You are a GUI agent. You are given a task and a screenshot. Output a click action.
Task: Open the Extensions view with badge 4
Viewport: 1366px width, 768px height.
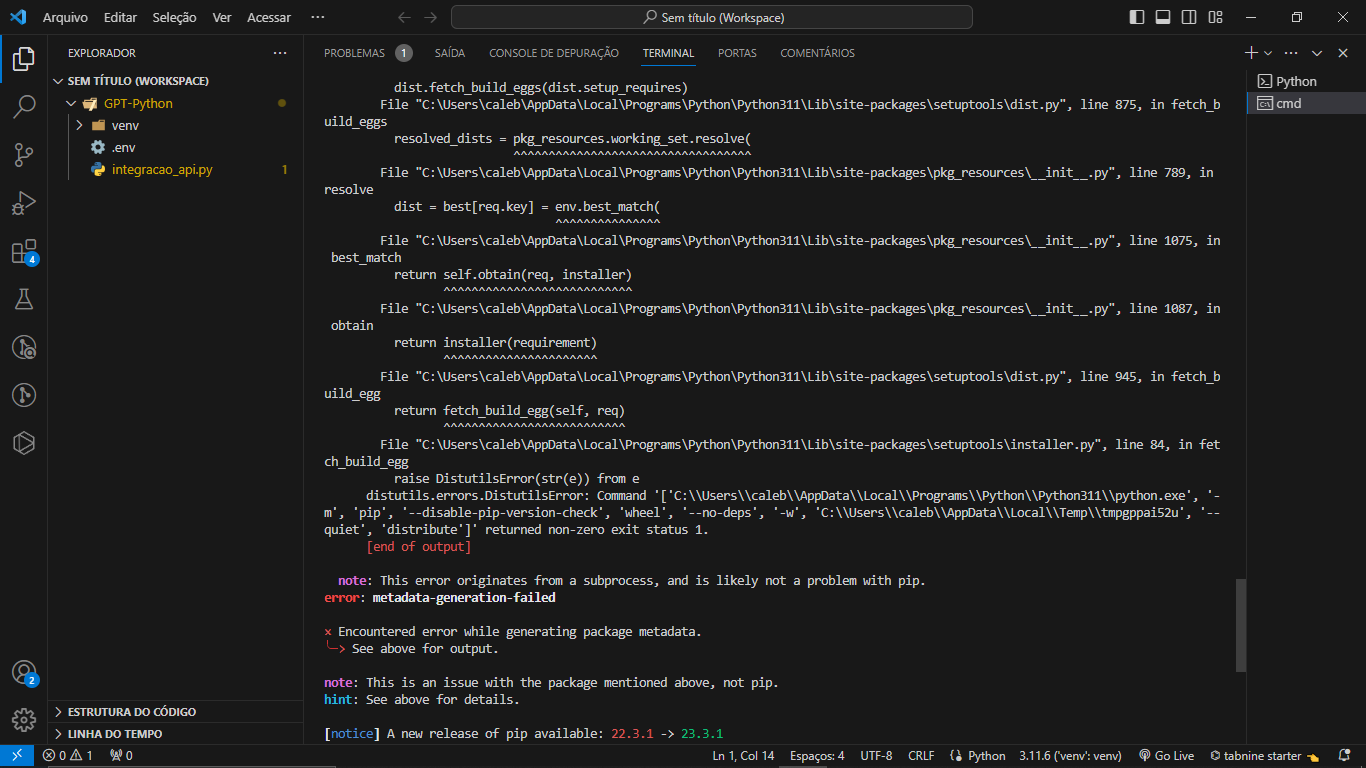24,251
